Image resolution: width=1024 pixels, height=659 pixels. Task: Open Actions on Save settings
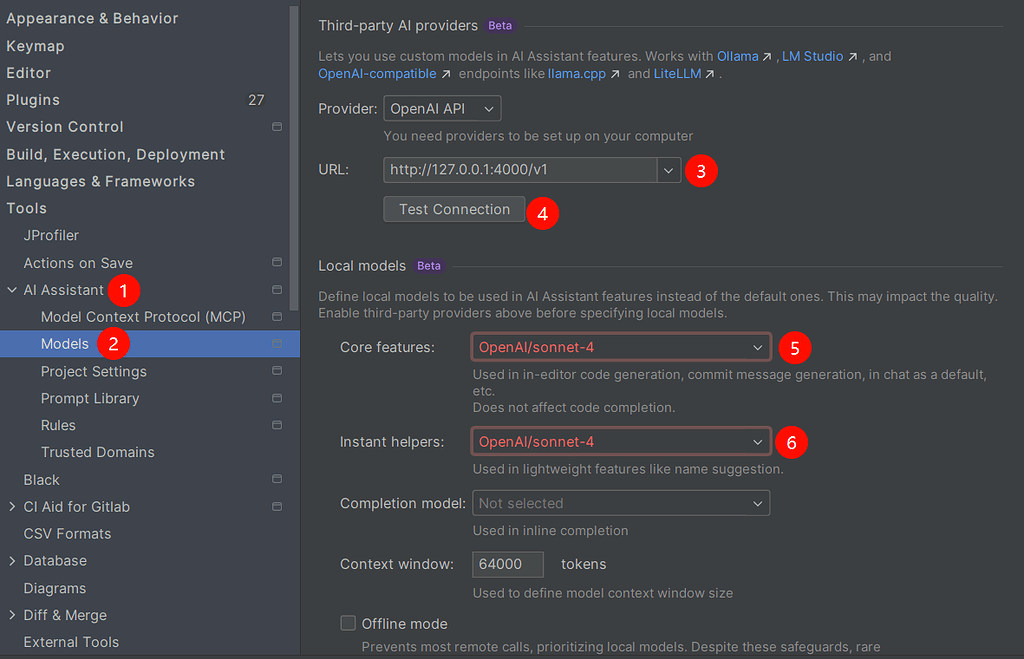tap(78, 263)
